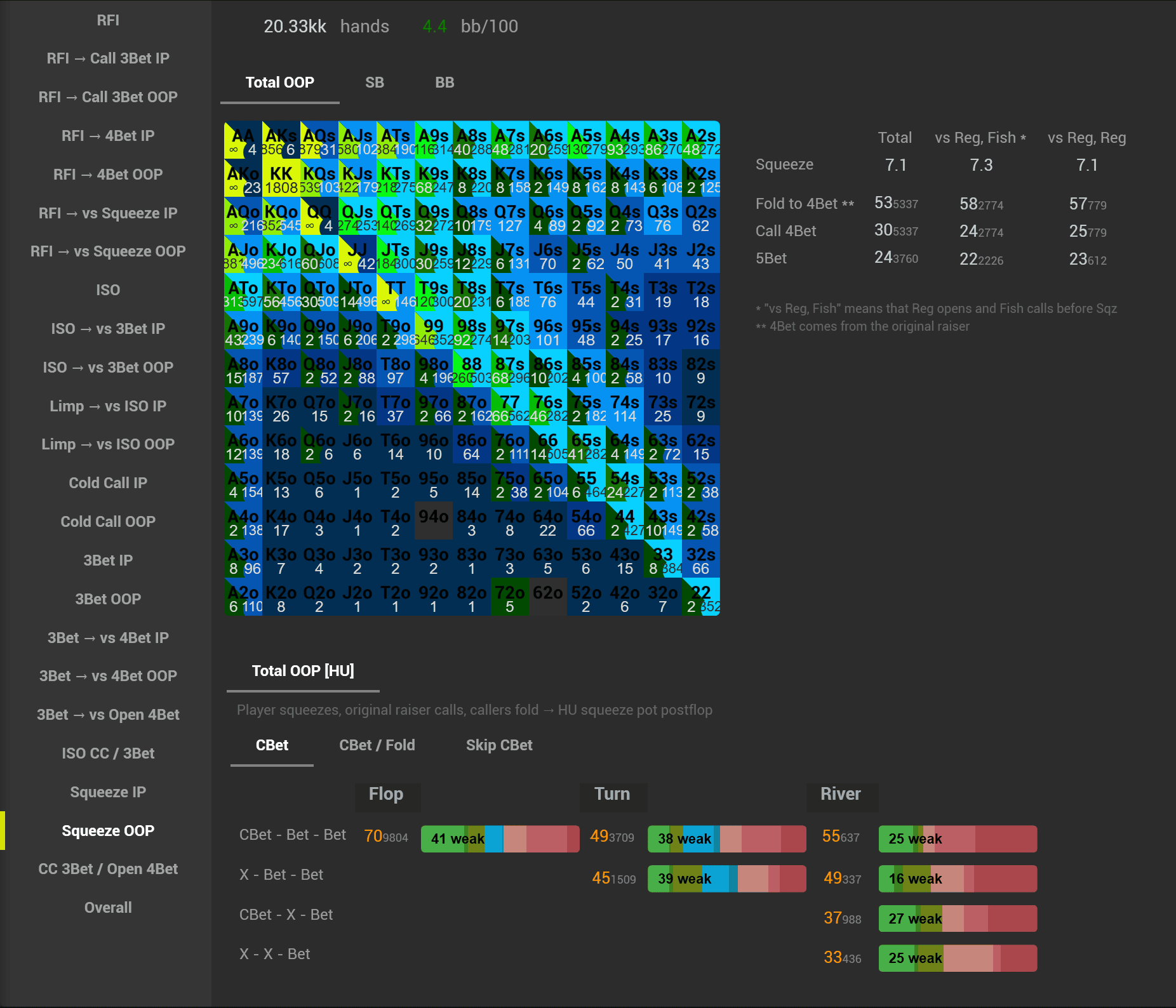The width and height of the screenshot is (1176, 1008).
Task: Select ISO CC / 3Bet entry
Action: (x=108, y=753)
